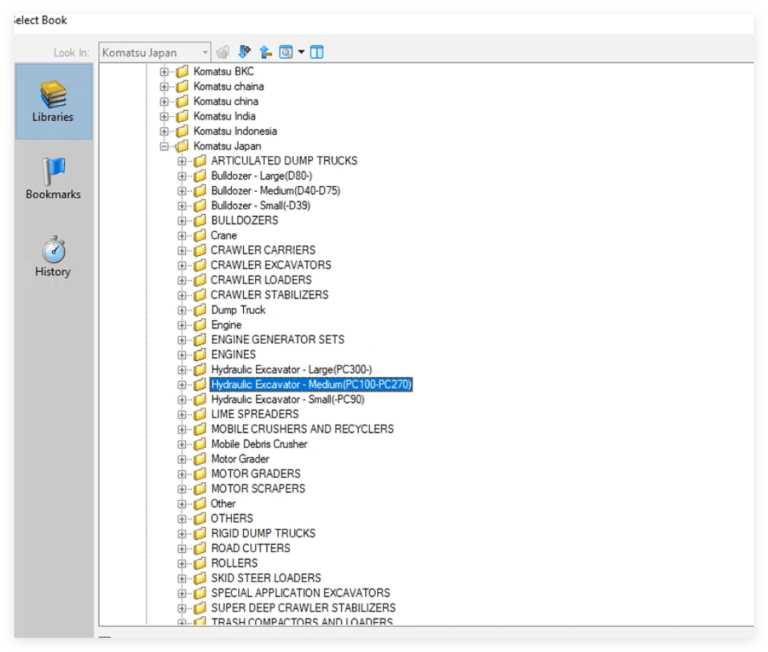Viewport: 768px width, 652px height.
Task: Click the SKID STEER LOADERS folder icon
Action: pos(200,578)
